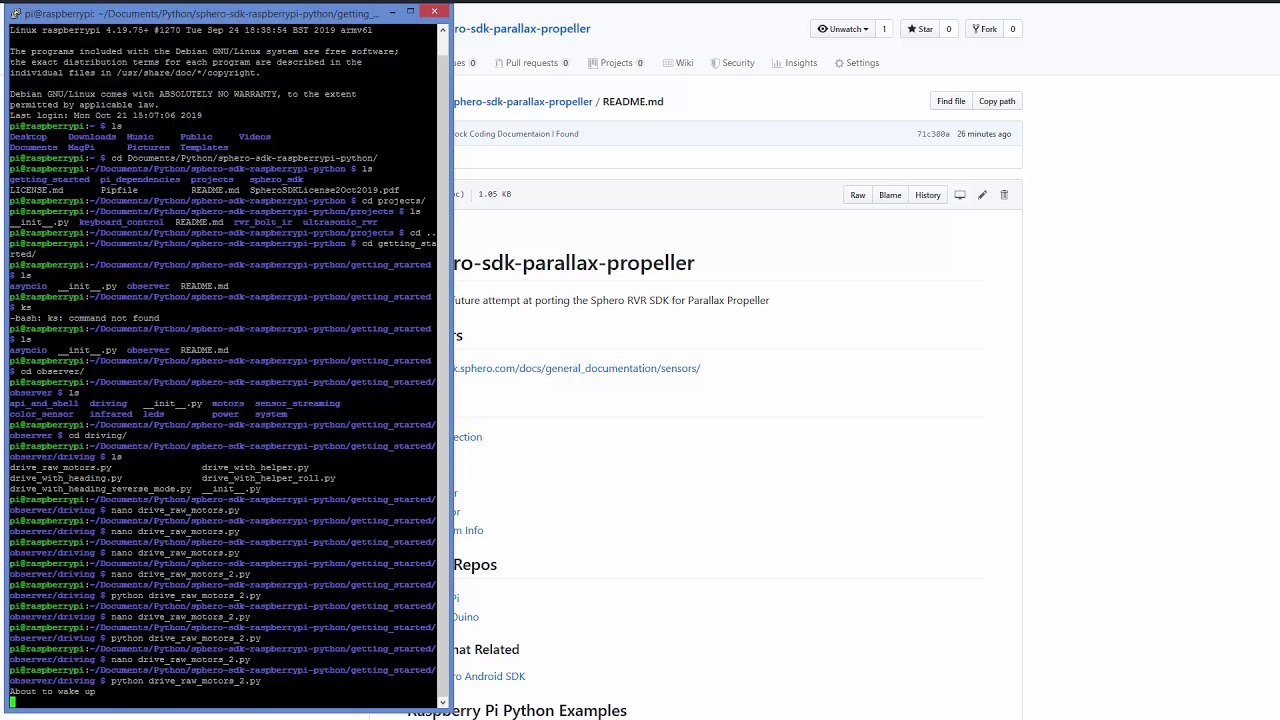Click the parallax-propeller repo title at top
1280x720 pixels.
click(521, 29)
